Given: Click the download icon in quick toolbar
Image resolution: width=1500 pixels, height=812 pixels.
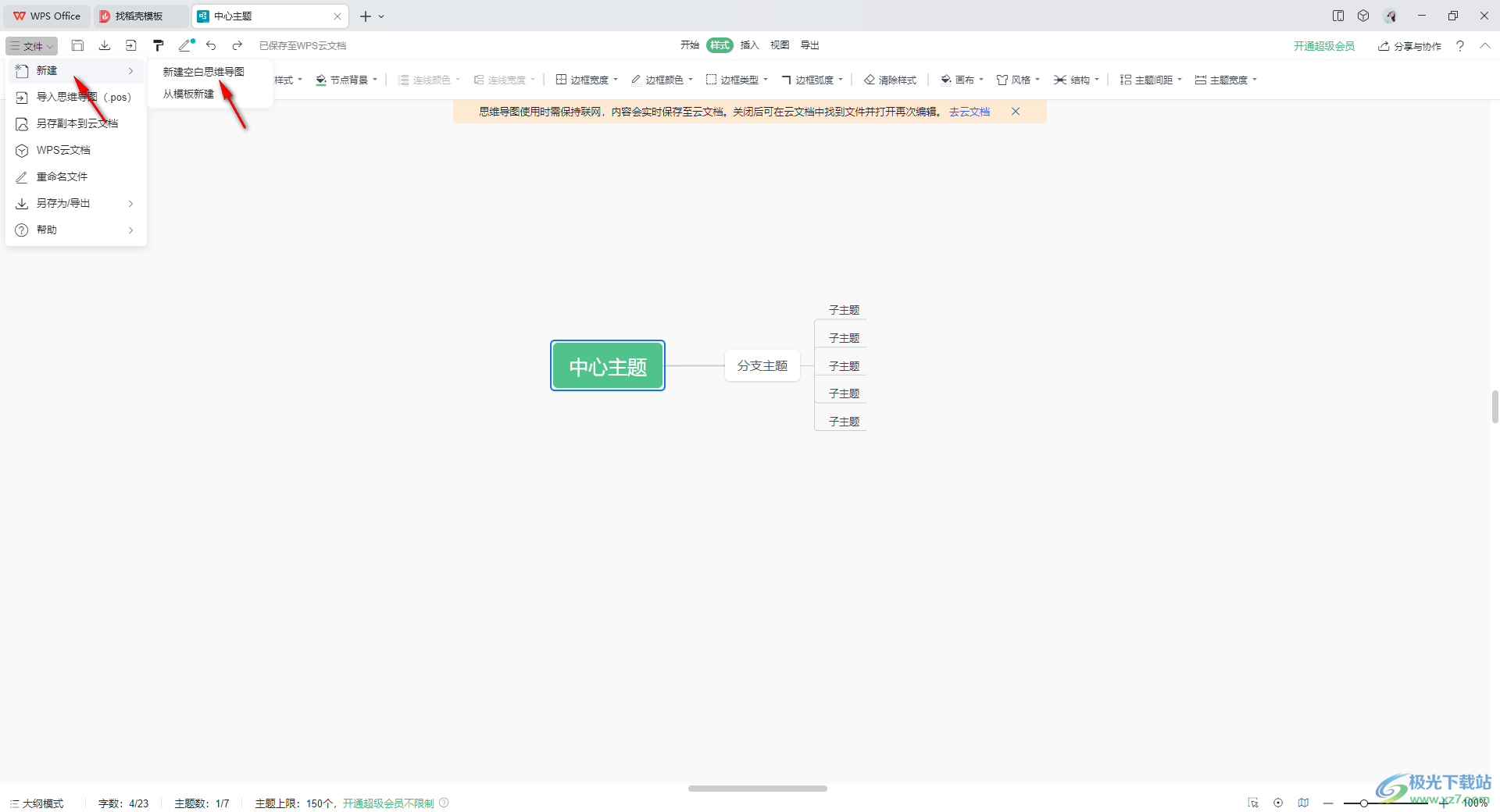Looking at the screenshot, I should click(x=105, y=45).
